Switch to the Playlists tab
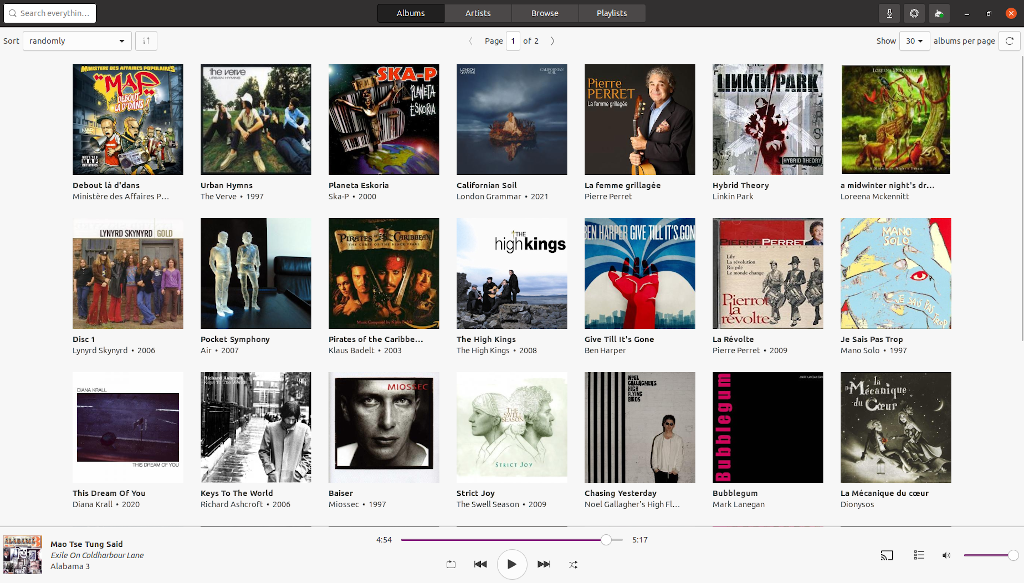The width and height of the screenshot is (1024, 583). (x=612, y=13)
